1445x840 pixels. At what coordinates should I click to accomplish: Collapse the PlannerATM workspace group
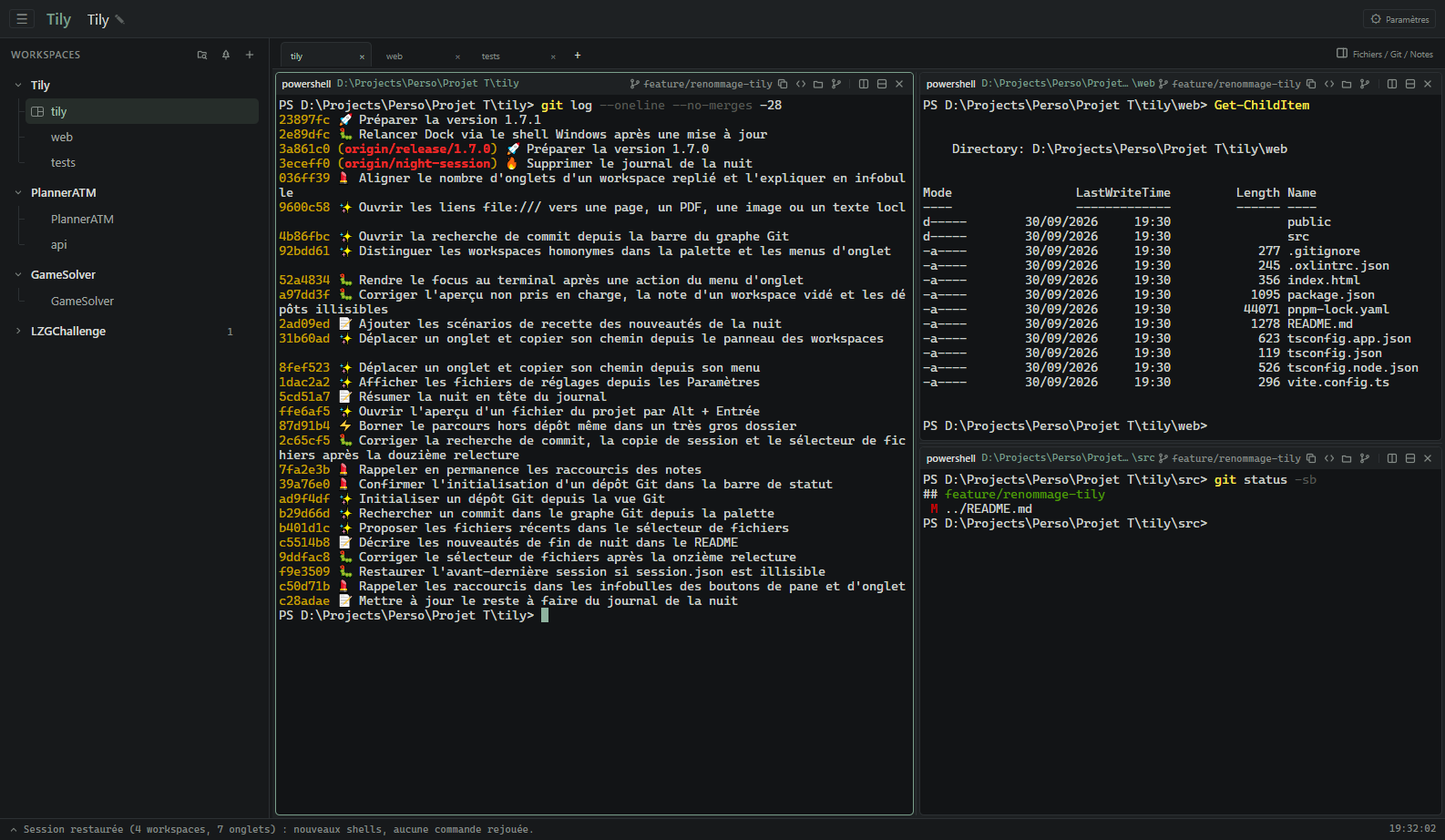coord(18,192)
